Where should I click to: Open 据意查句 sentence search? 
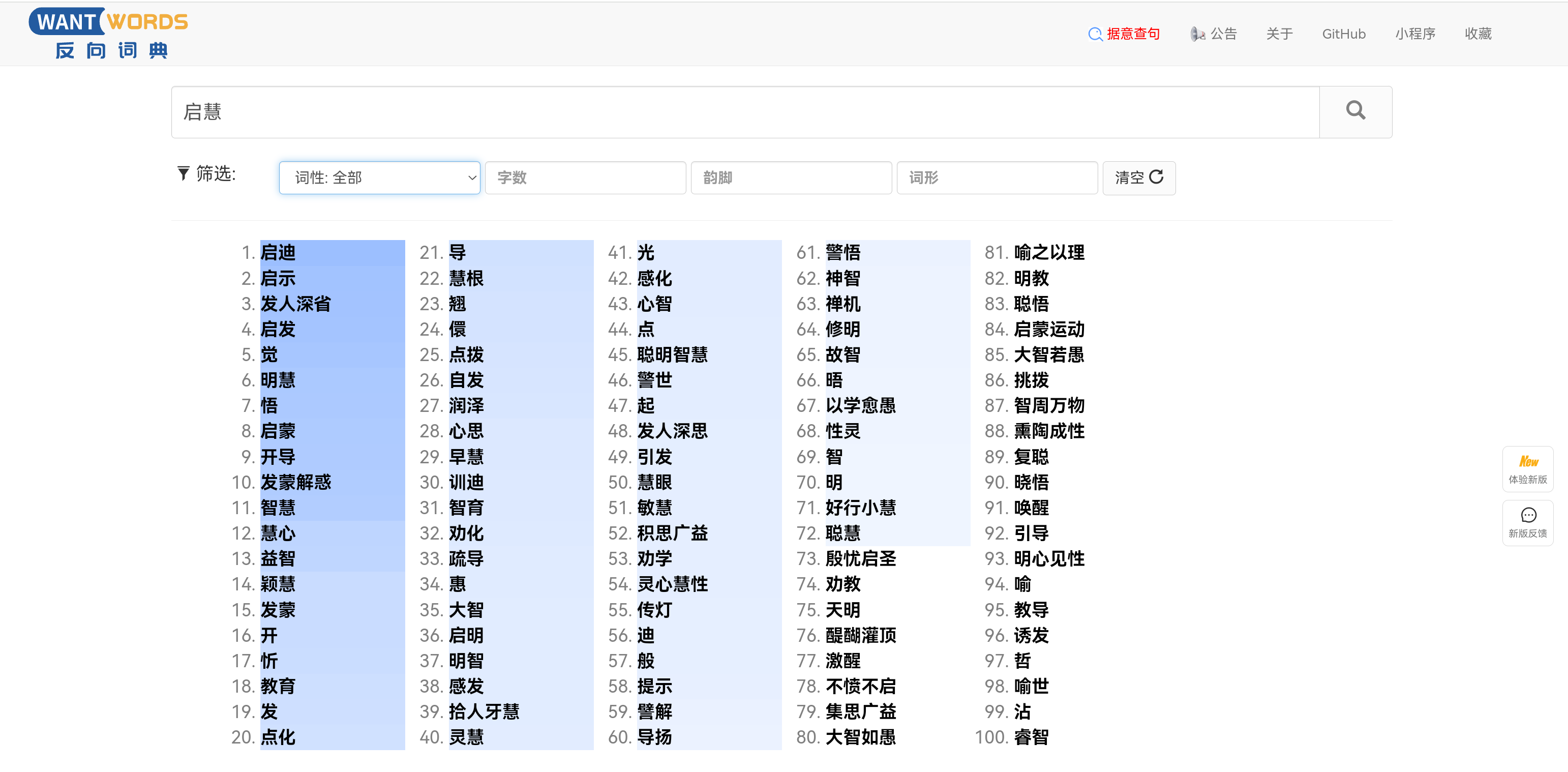click(1124, 34)
